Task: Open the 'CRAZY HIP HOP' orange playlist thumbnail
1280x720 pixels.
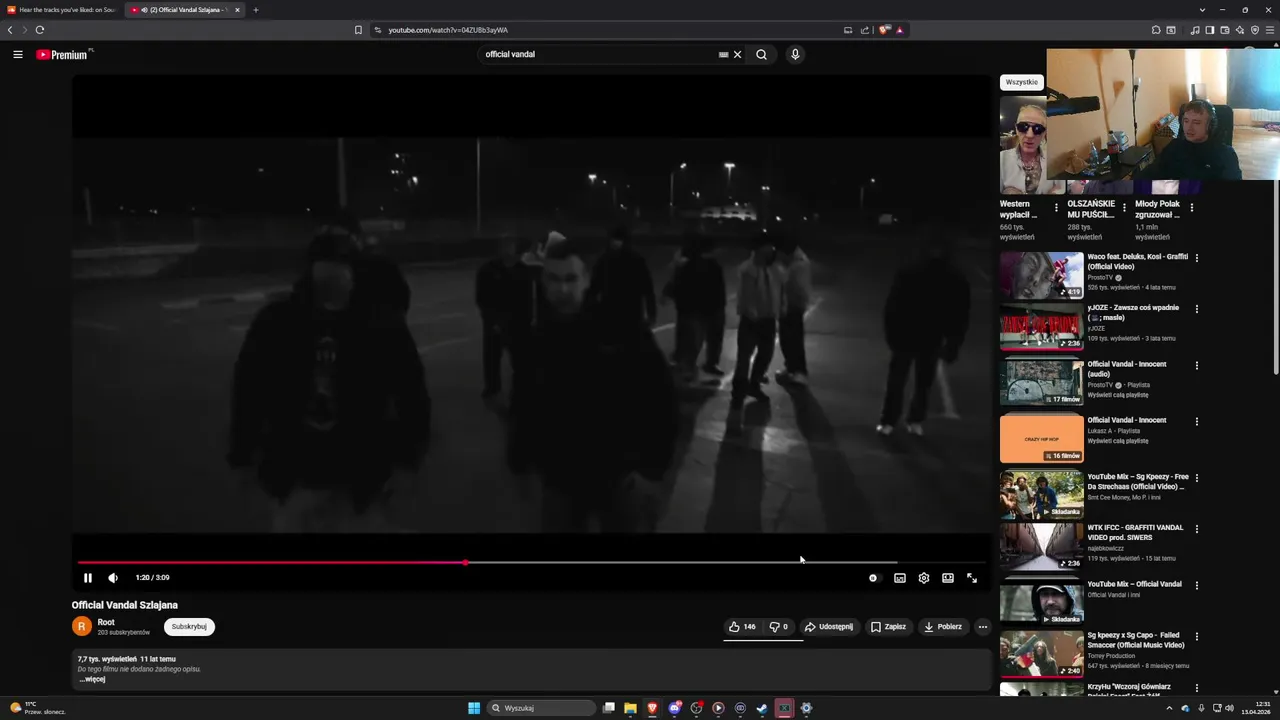Action: coord(1042,439)
